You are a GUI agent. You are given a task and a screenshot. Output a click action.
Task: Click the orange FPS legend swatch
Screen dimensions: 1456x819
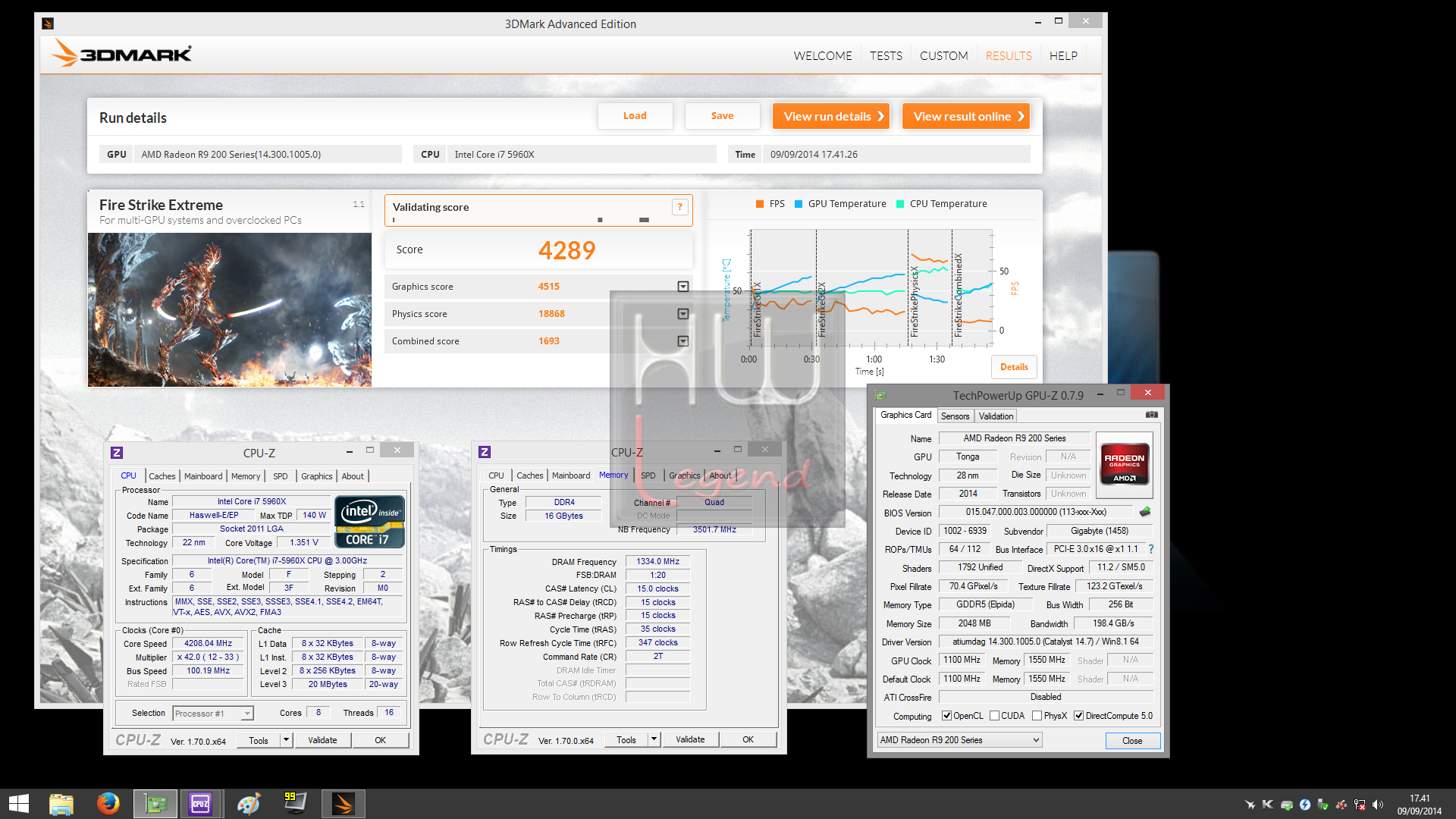point(760,204)
